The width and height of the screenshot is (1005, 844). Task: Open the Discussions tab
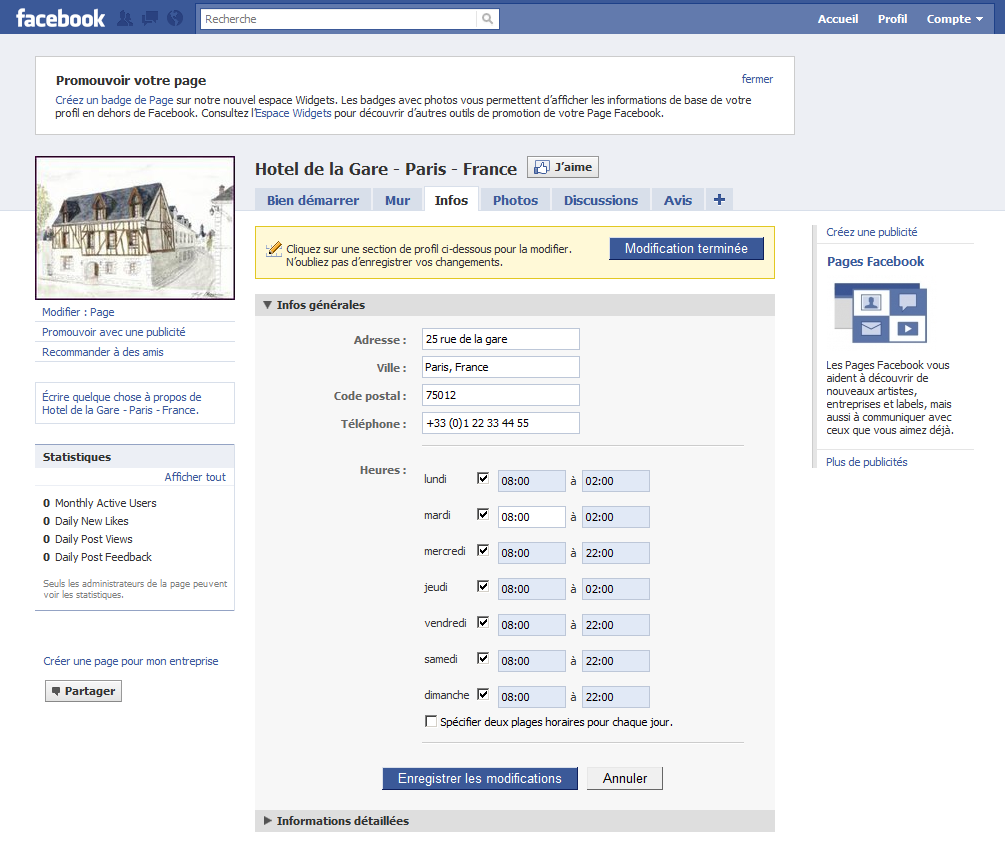tap(601, 200)
